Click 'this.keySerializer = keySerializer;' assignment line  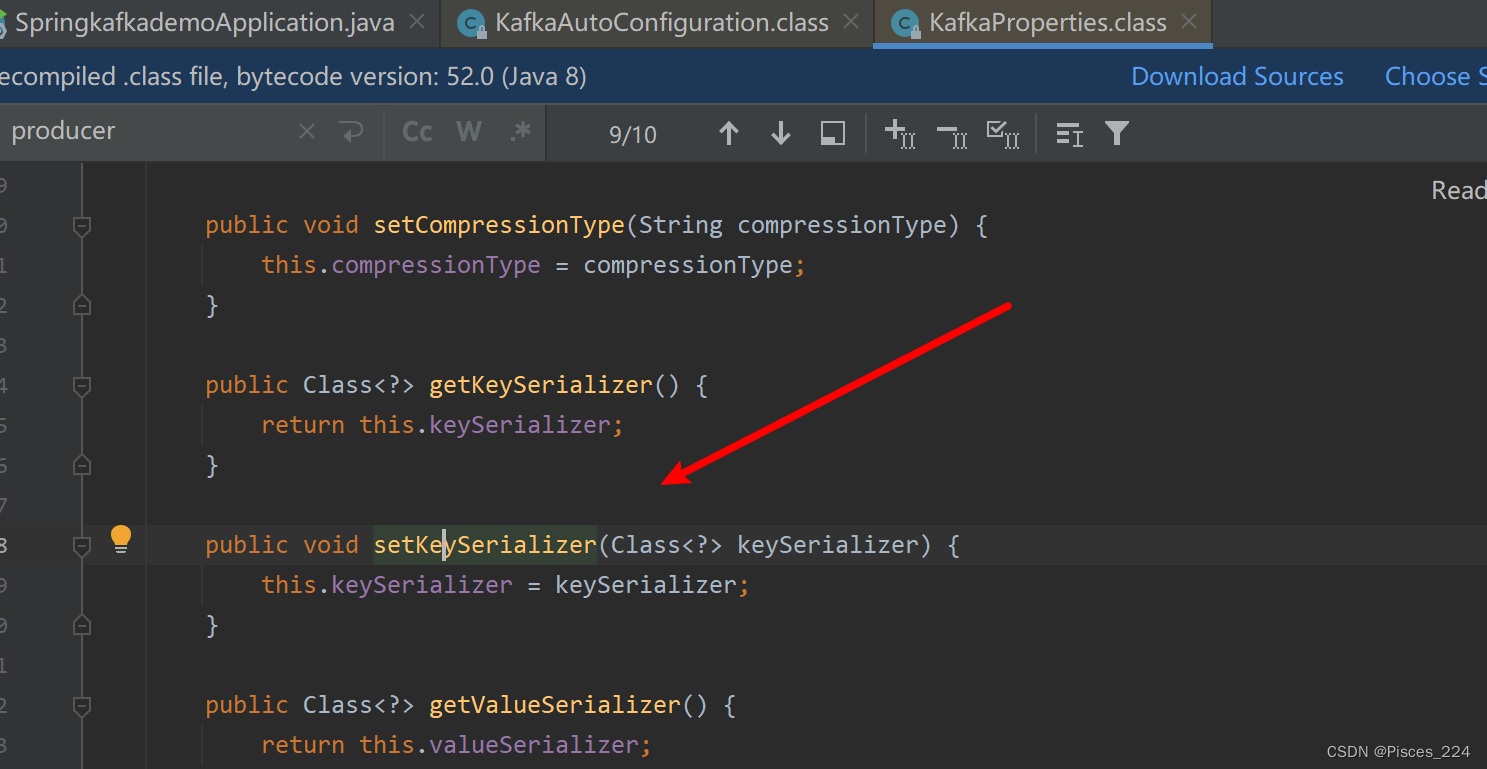(505, 585)
